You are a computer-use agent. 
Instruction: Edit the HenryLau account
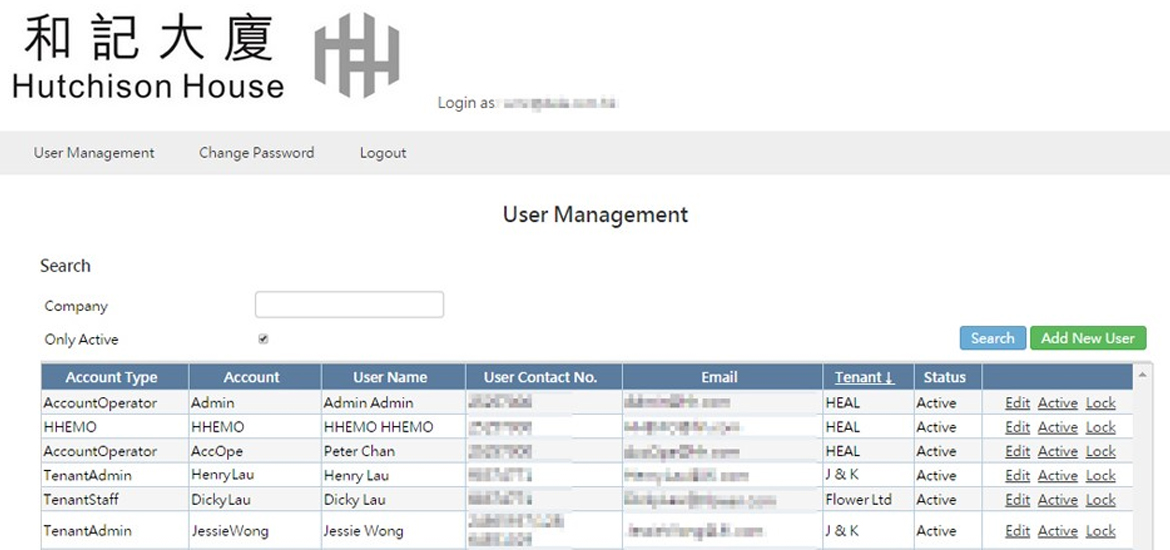click(1017, 475)
